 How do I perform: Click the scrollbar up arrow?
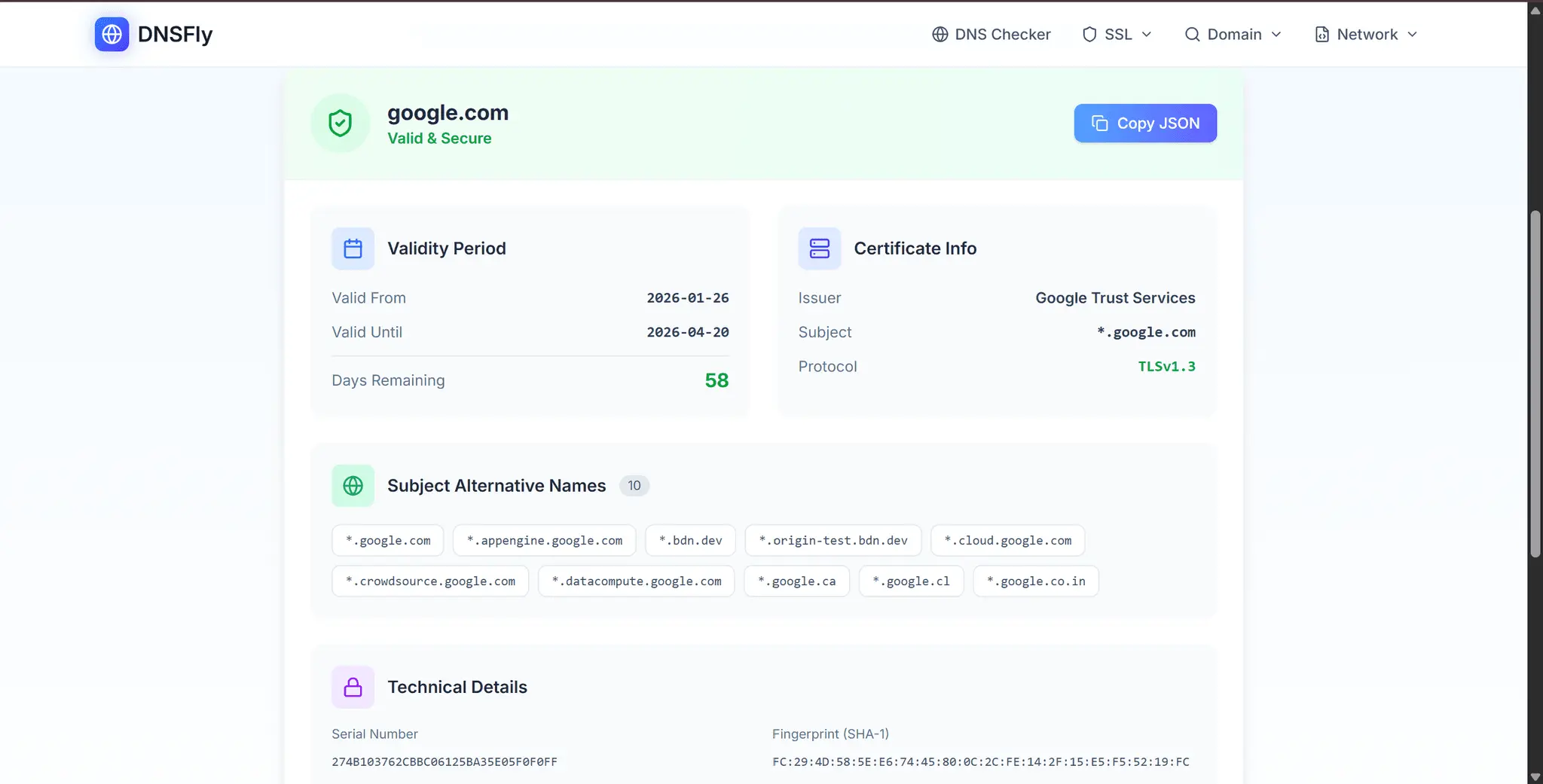click(x=1535, y=9)
